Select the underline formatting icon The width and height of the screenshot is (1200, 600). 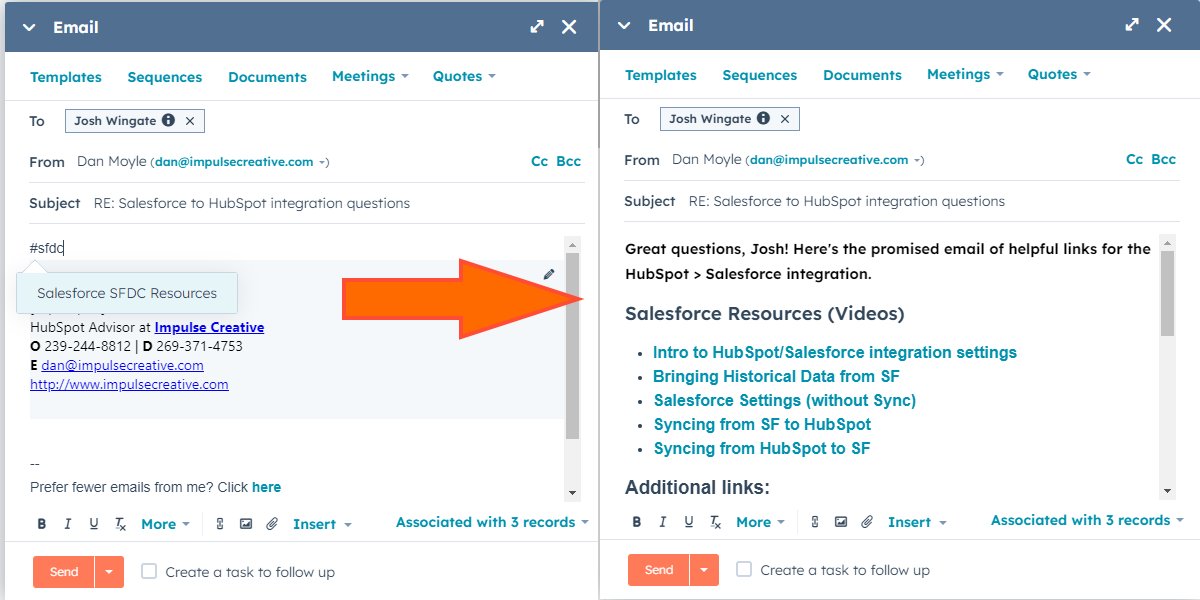[94, 523]
